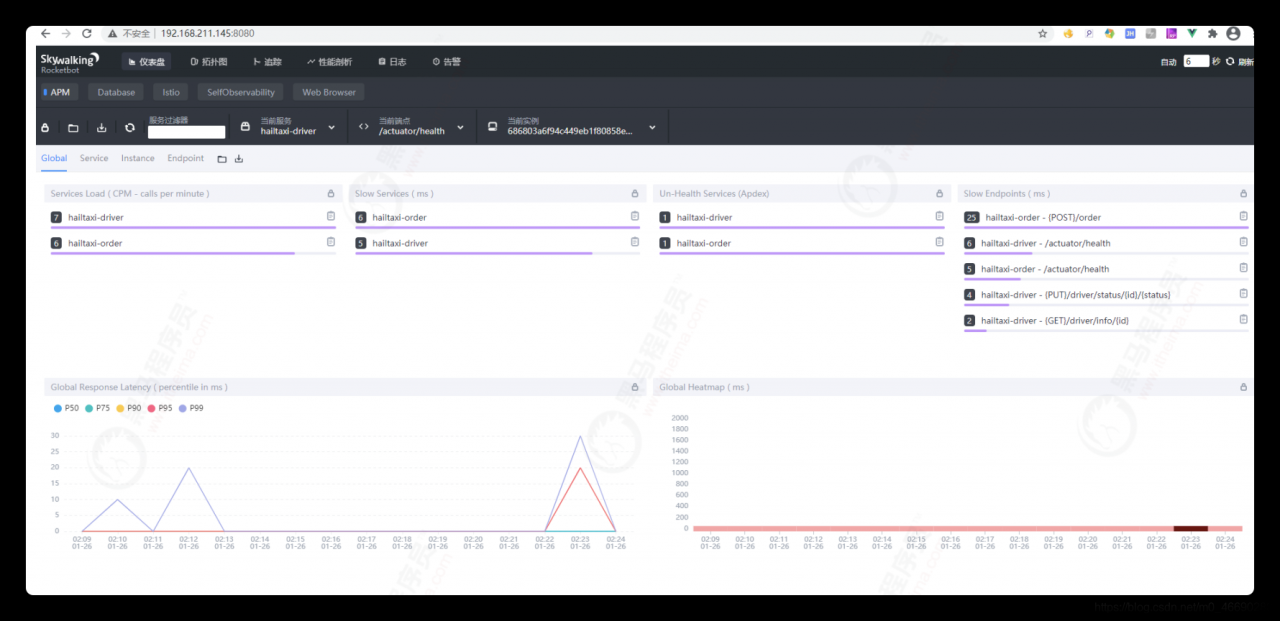Switch to the Istio dashboard group
This screenshot has width=1280, height=621.
click(171, 92)
